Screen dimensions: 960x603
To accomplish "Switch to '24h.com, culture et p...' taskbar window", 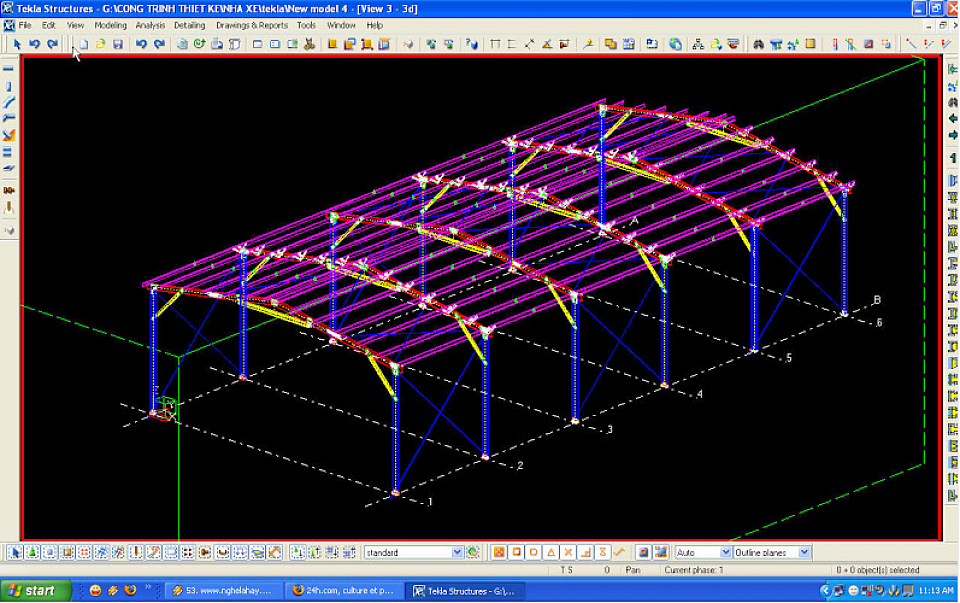I will point(343,590).
